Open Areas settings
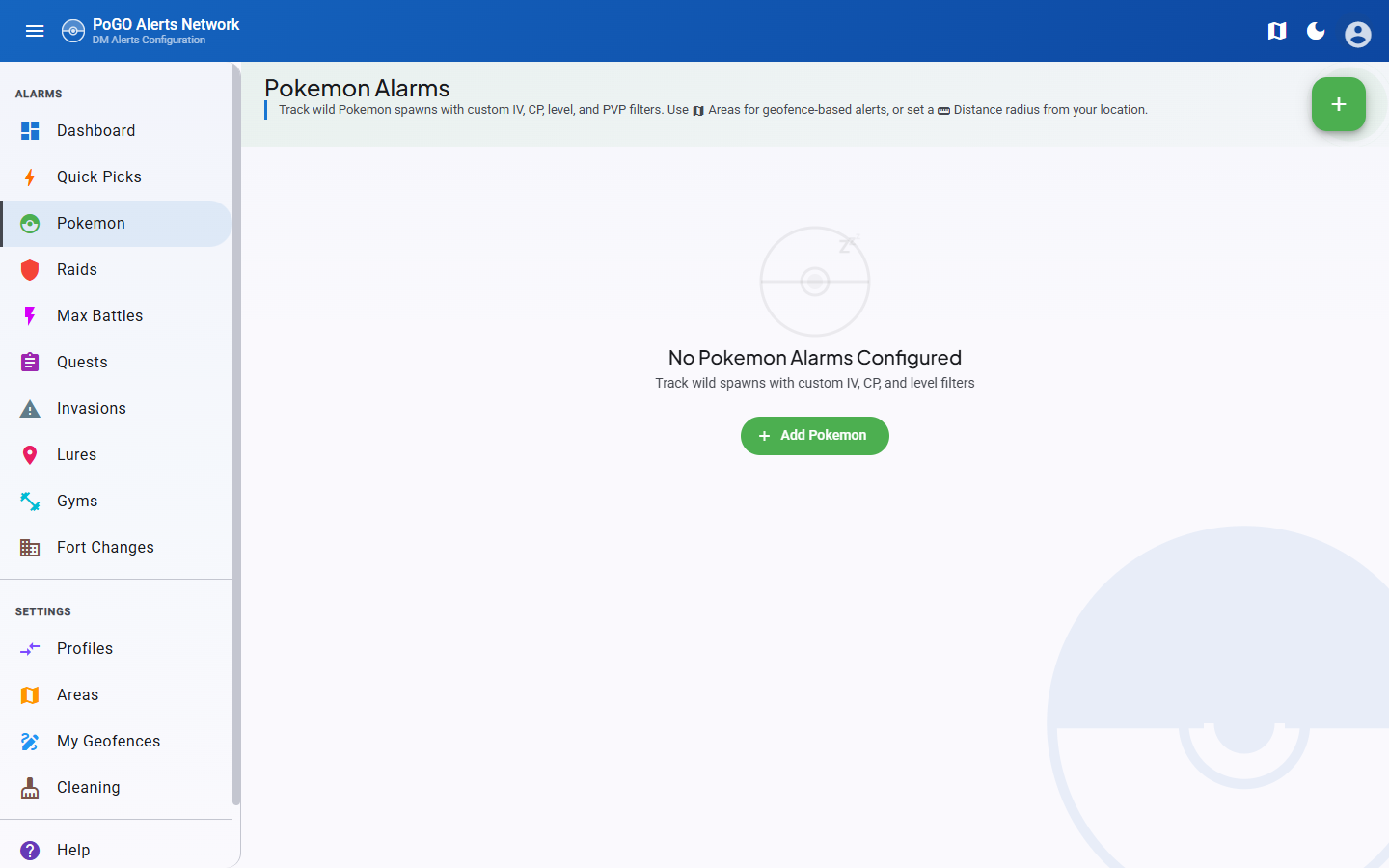 pyautogui.click(x=116, y=695)
